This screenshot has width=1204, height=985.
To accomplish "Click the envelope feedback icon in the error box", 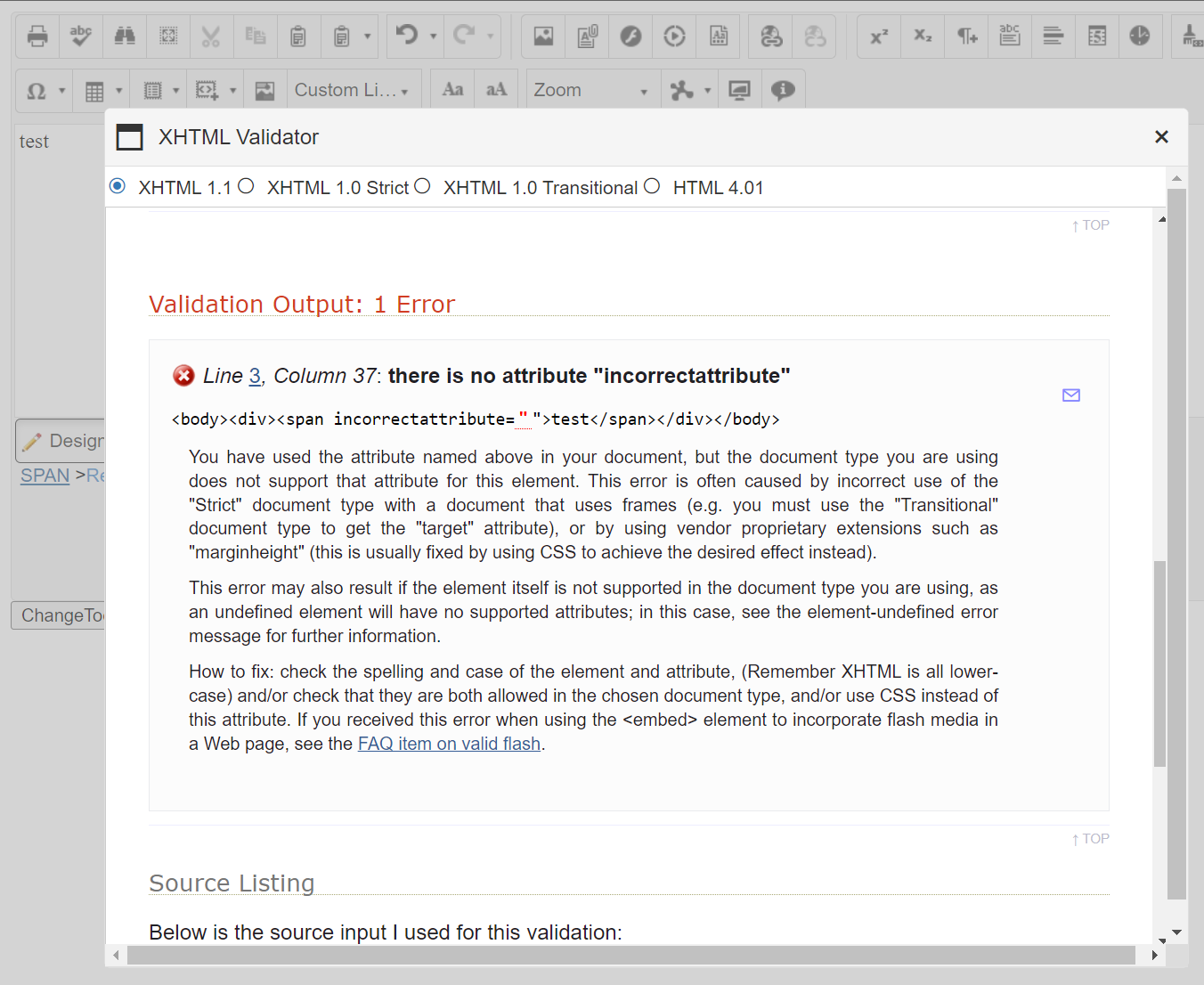I will (x=1071, y=395).
